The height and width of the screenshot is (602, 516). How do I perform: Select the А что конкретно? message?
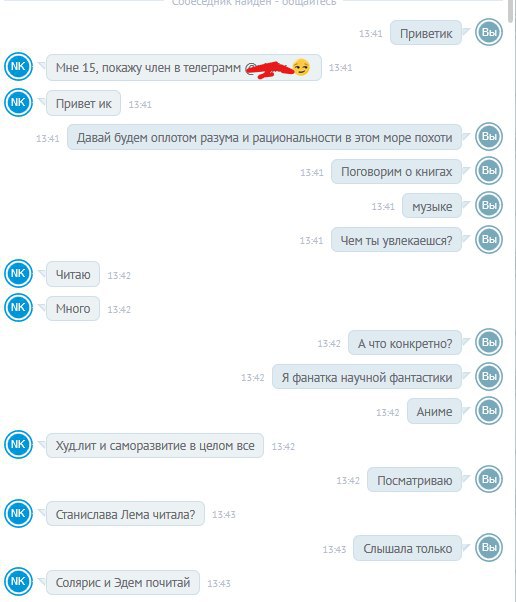coord(405,343)
